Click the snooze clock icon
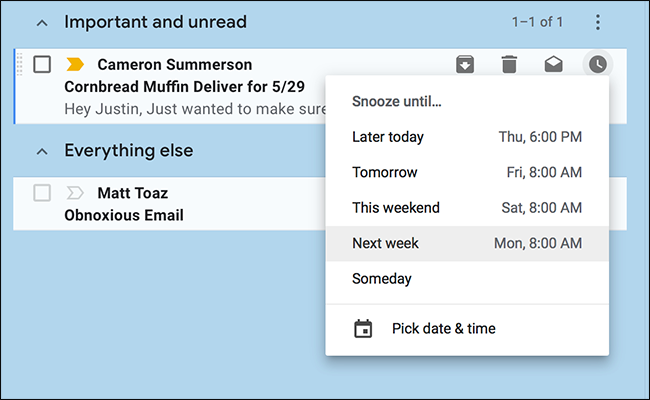This screenshot has height=400, width=650. pyautogui.click(x=597, y=64)
